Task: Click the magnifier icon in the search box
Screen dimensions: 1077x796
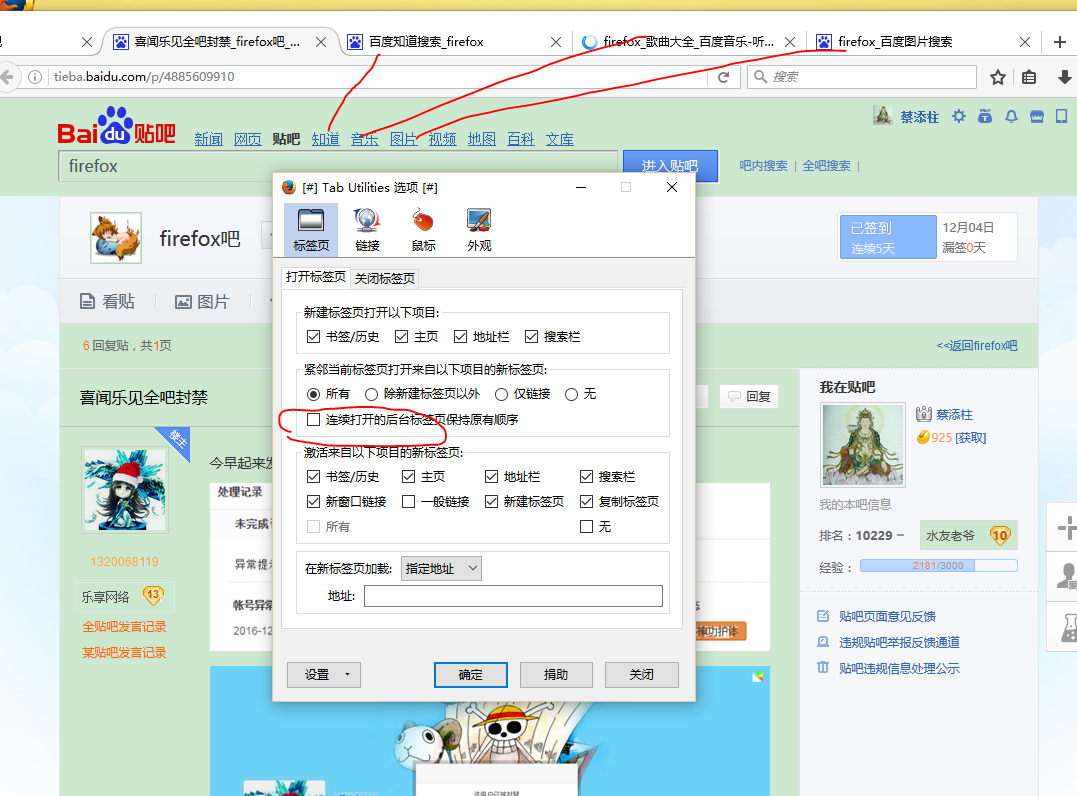Action: coord(760,77)
